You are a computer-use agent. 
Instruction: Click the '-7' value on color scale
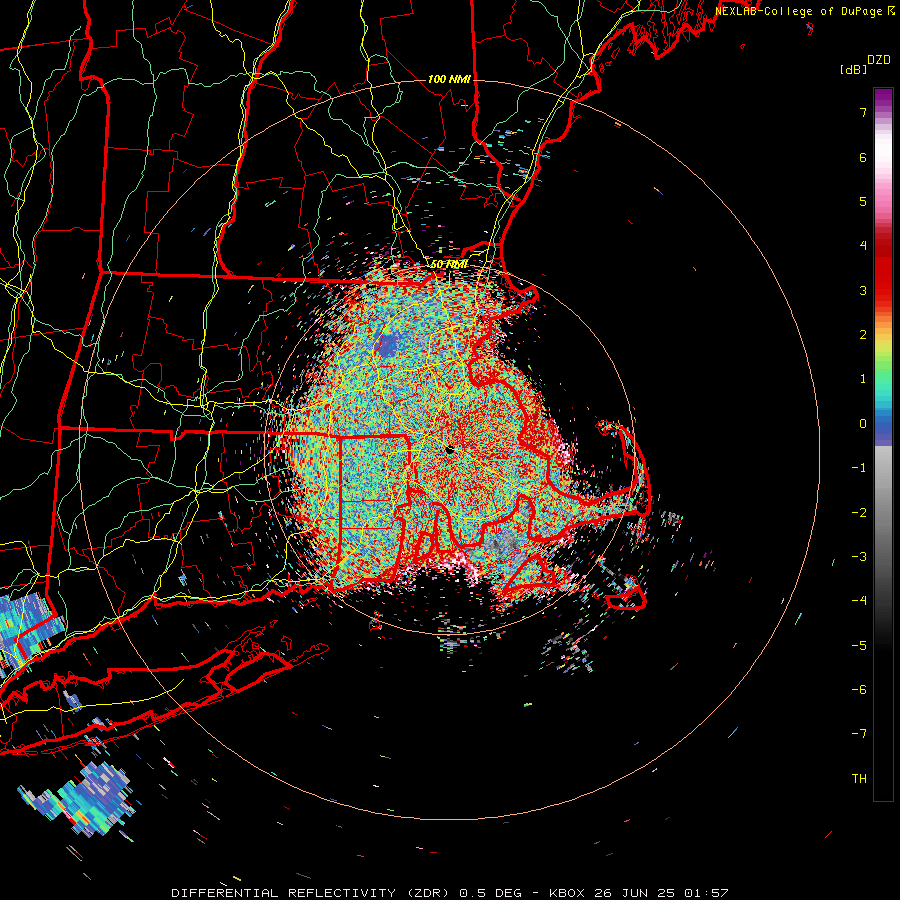(x=859, y=734)
